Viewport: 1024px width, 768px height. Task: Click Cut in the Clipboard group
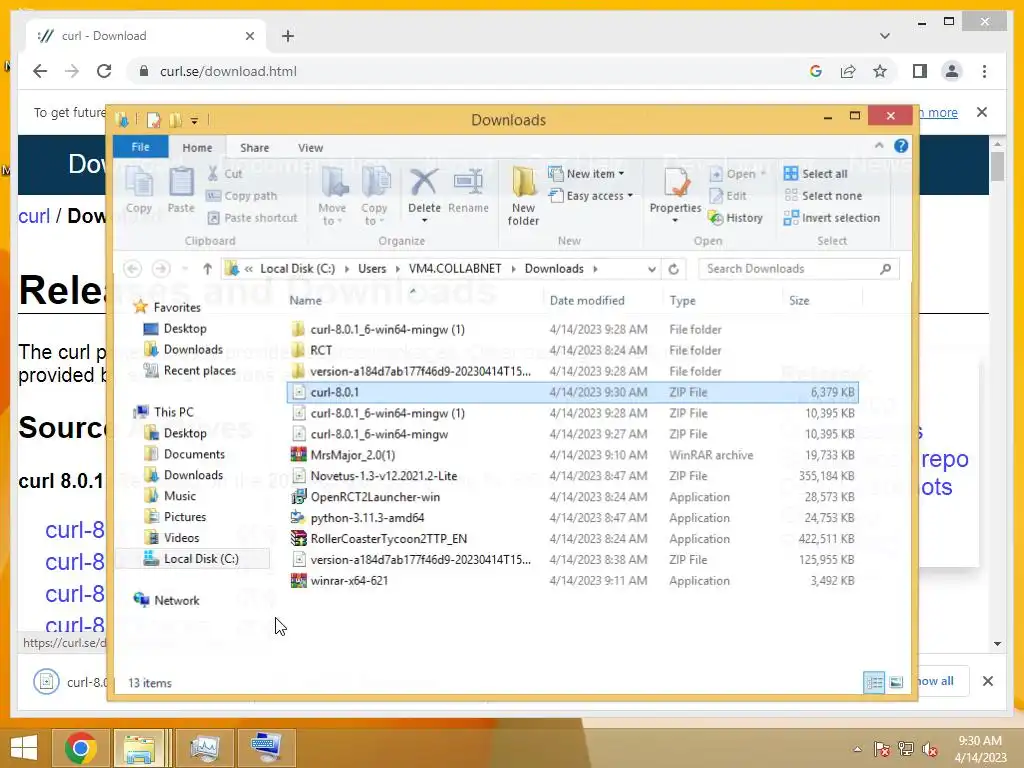point(225,174)
